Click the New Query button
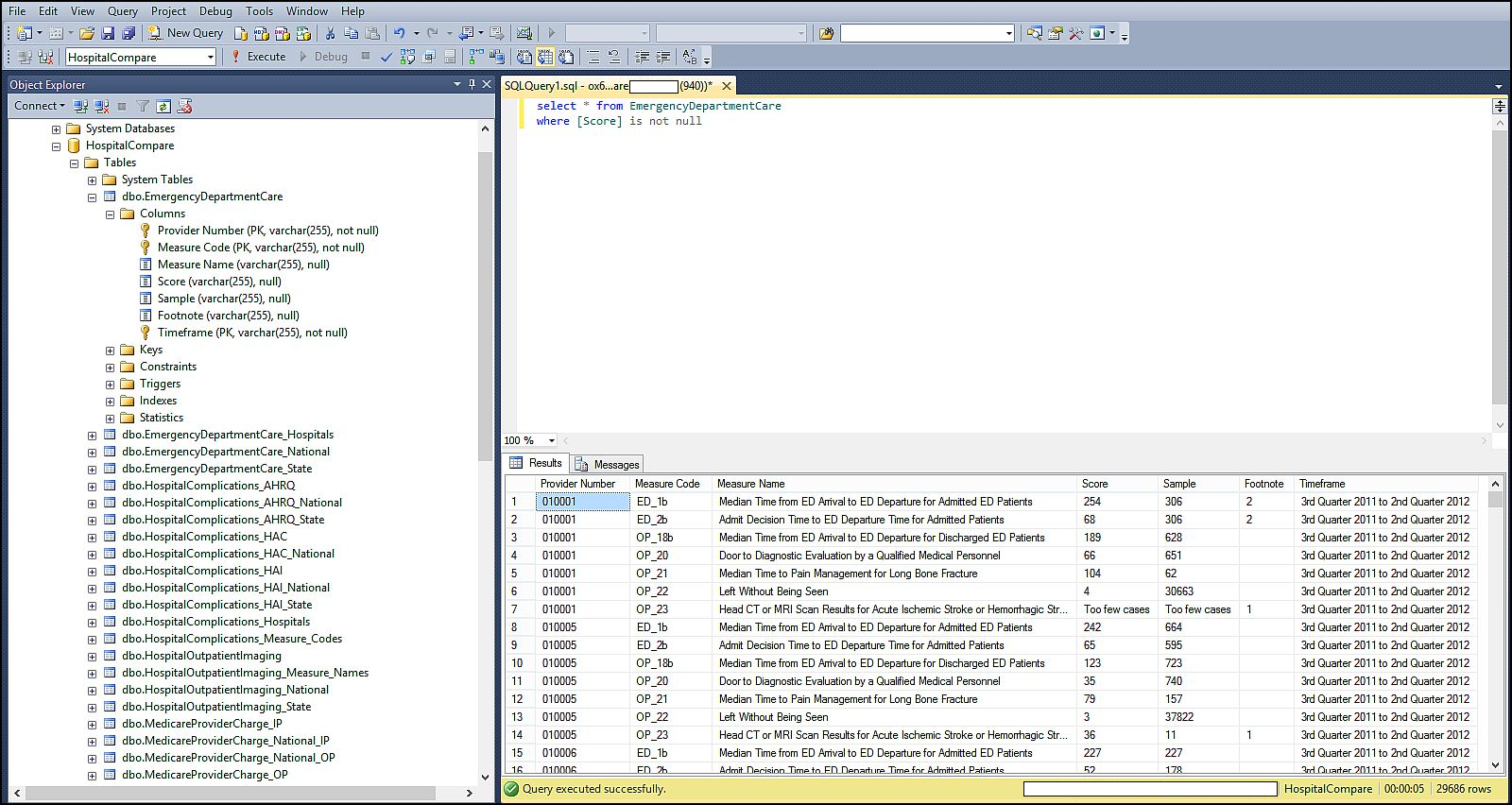This screenshot has height=805, width=1512. click(x=185, y=33)
